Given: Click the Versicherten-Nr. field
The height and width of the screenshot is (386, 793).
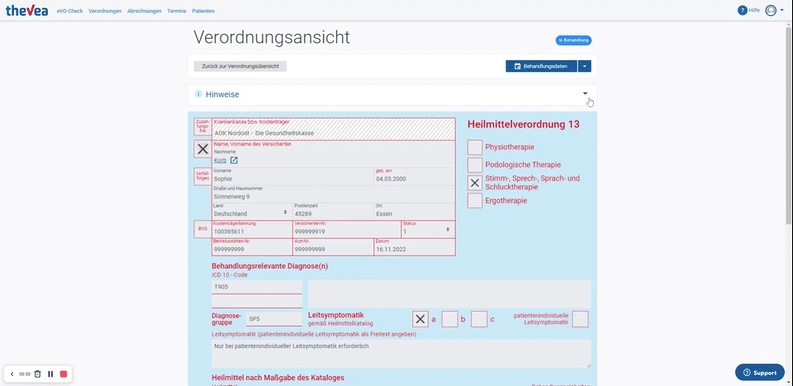Looking at the screenshot, I should [x=346, y=229].
